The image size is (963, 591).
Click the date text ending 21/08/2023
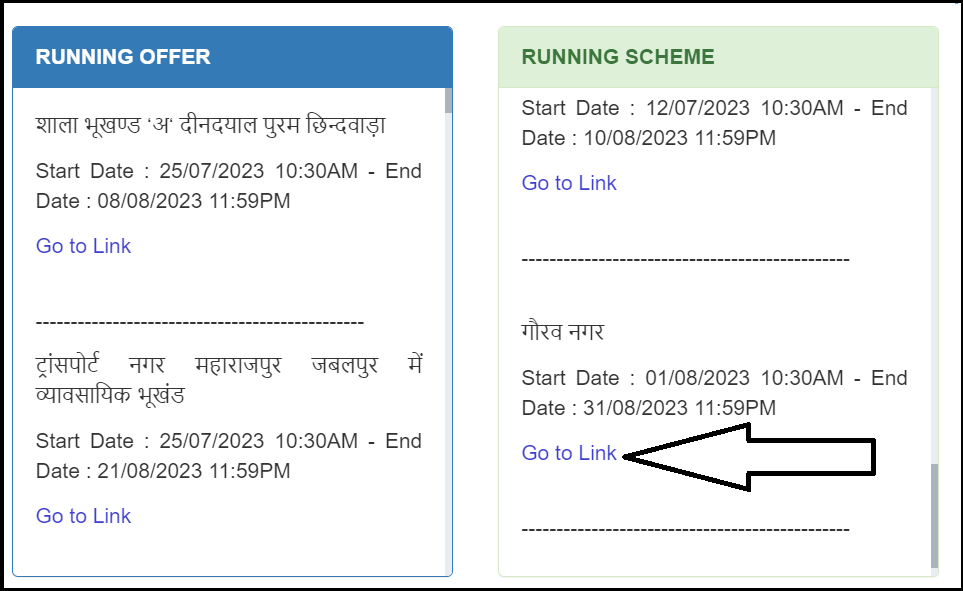coord(228,456)
